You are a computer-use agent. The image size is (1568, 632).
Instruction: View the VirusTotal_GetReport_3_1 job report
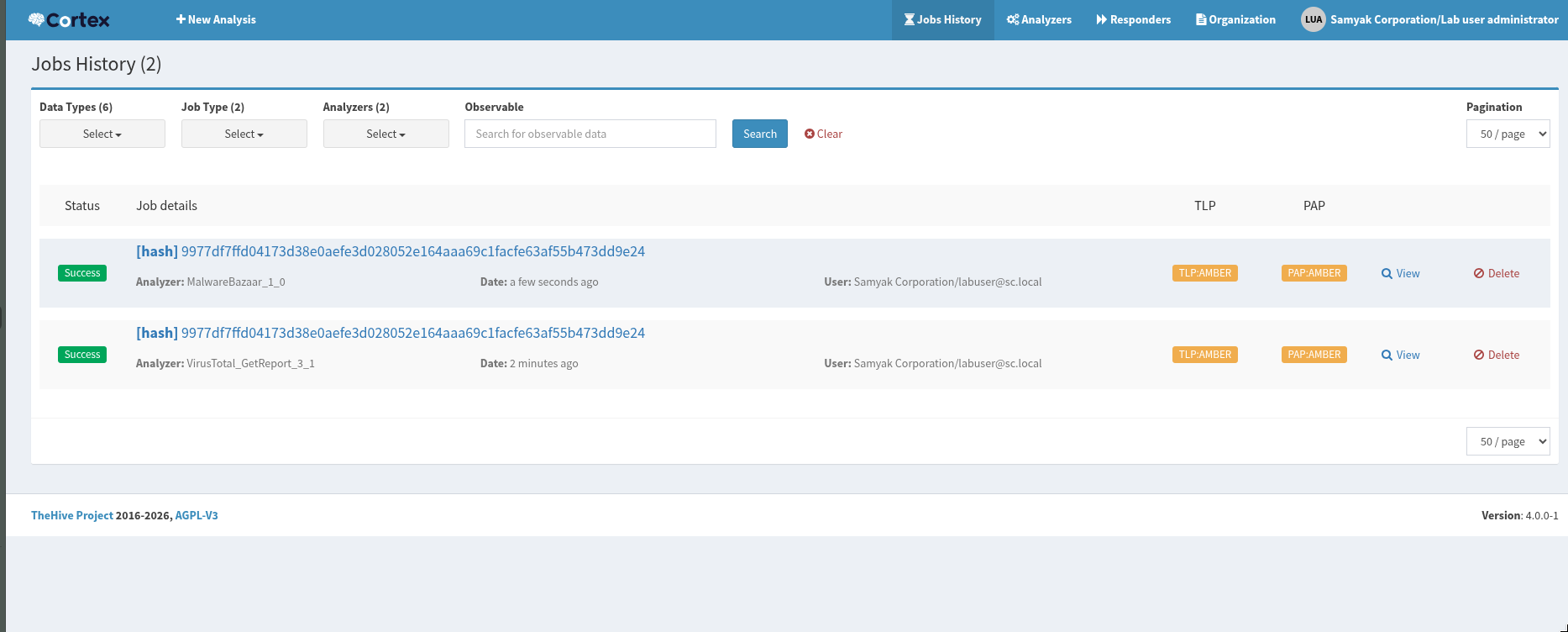1401,355
